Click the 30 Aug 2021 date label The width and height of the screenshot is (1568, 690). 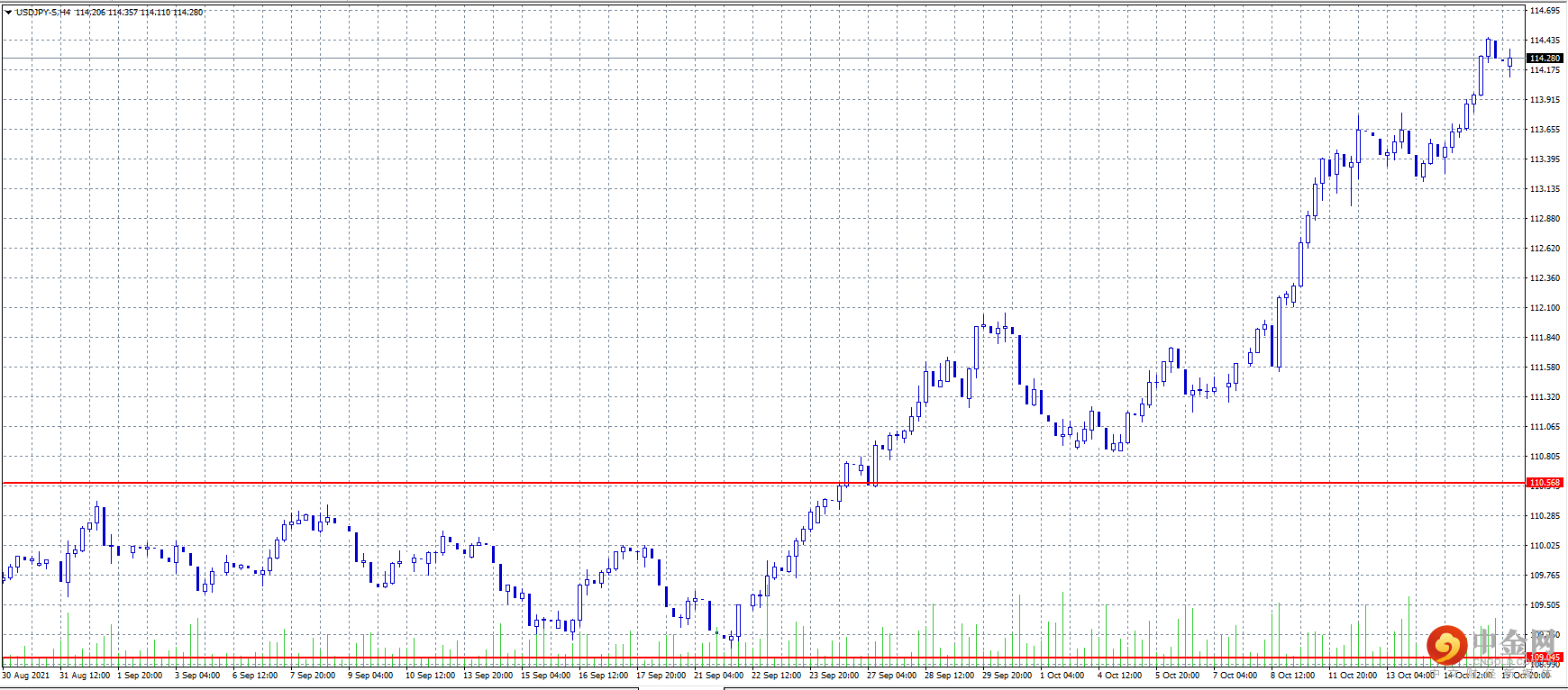[x=26, y=676]
